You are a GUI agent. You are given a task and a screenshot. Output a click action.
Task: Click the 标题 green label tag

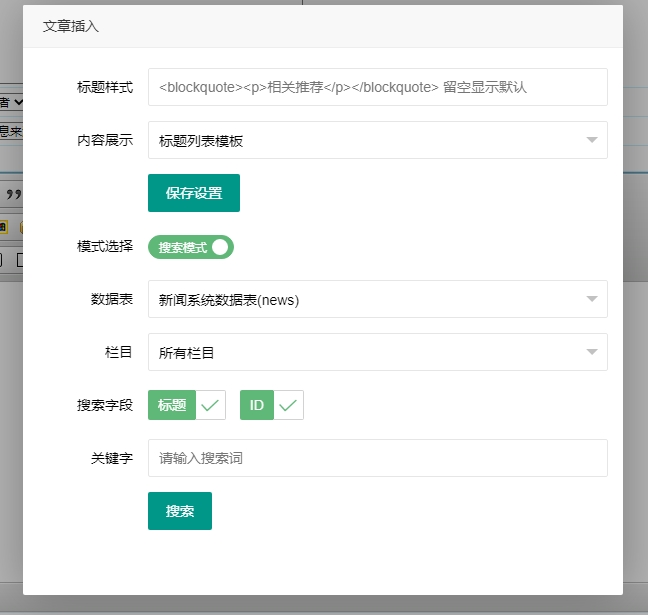coord(172,405)
